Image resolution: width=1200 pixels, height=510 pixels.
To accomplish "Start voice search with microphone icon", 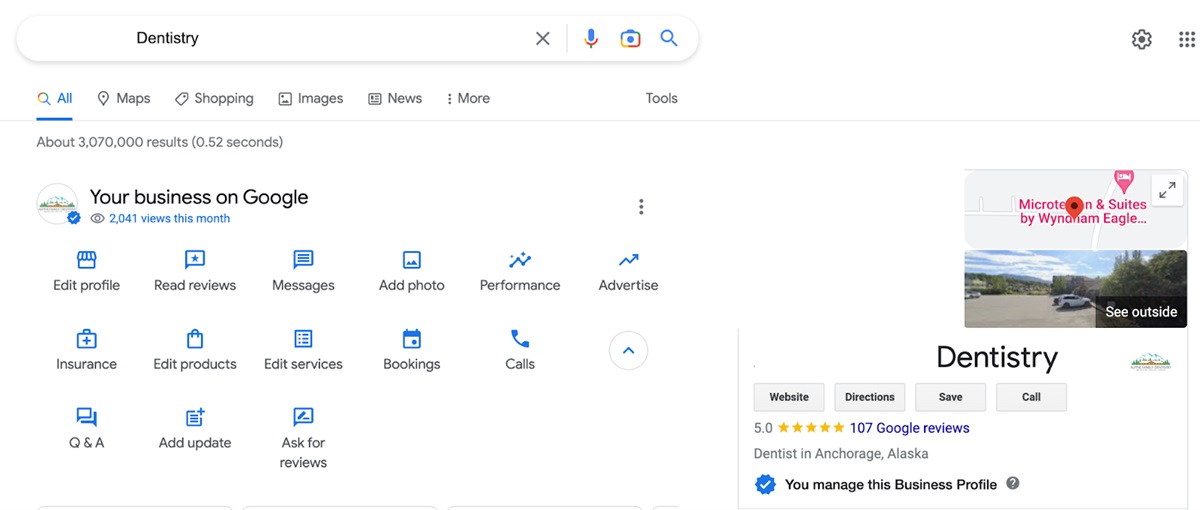I will pyautogui.click(x=591, y=38).
